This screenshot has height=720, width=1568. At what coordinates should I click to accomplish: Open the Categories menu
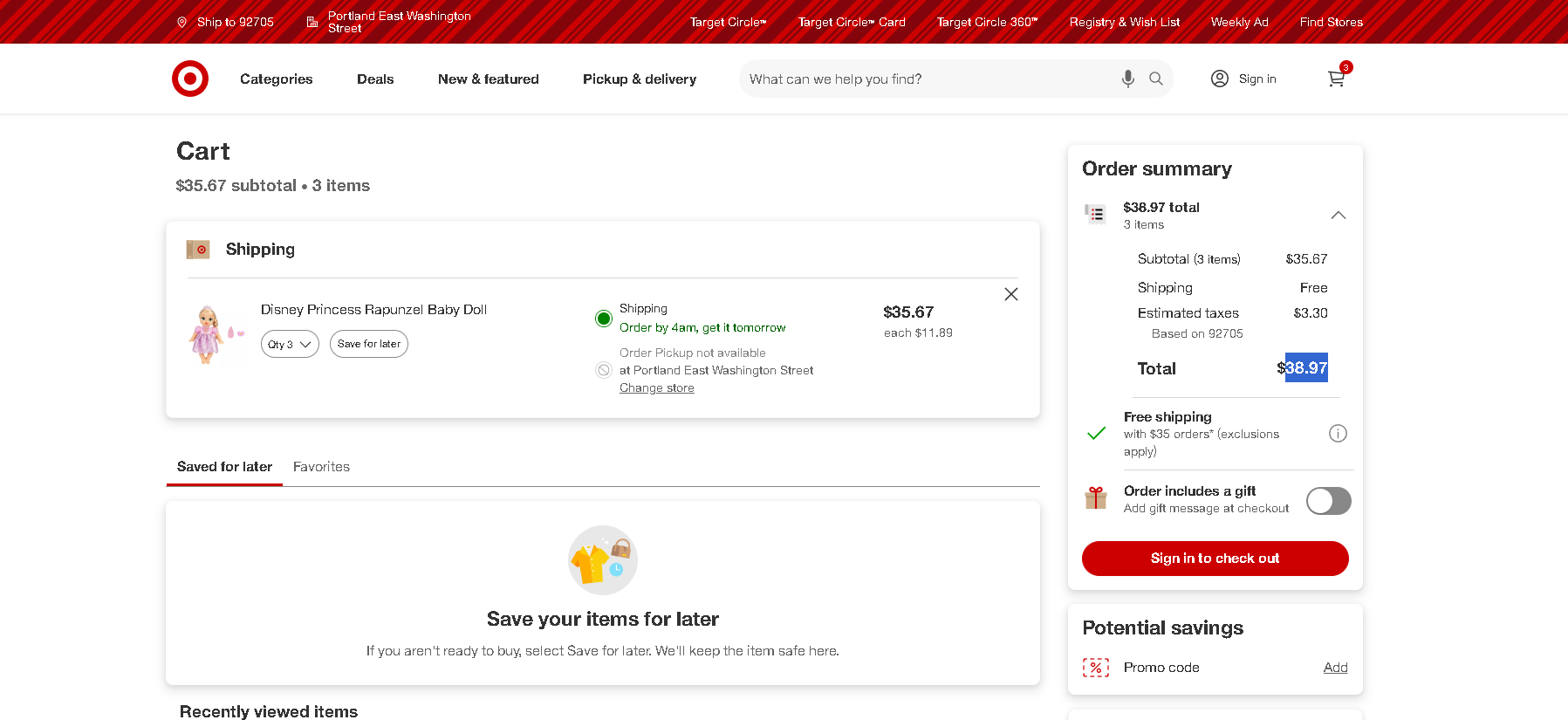pyautogui.click(x=277, y=79)
